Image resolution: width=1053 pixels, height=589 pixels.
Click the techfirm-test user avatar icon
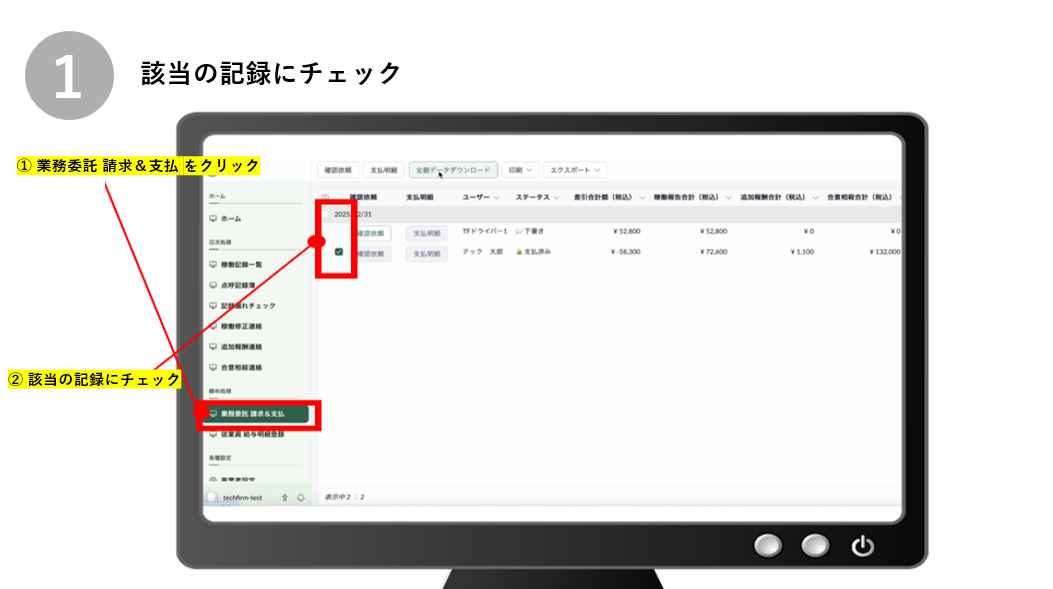point(212,497)
